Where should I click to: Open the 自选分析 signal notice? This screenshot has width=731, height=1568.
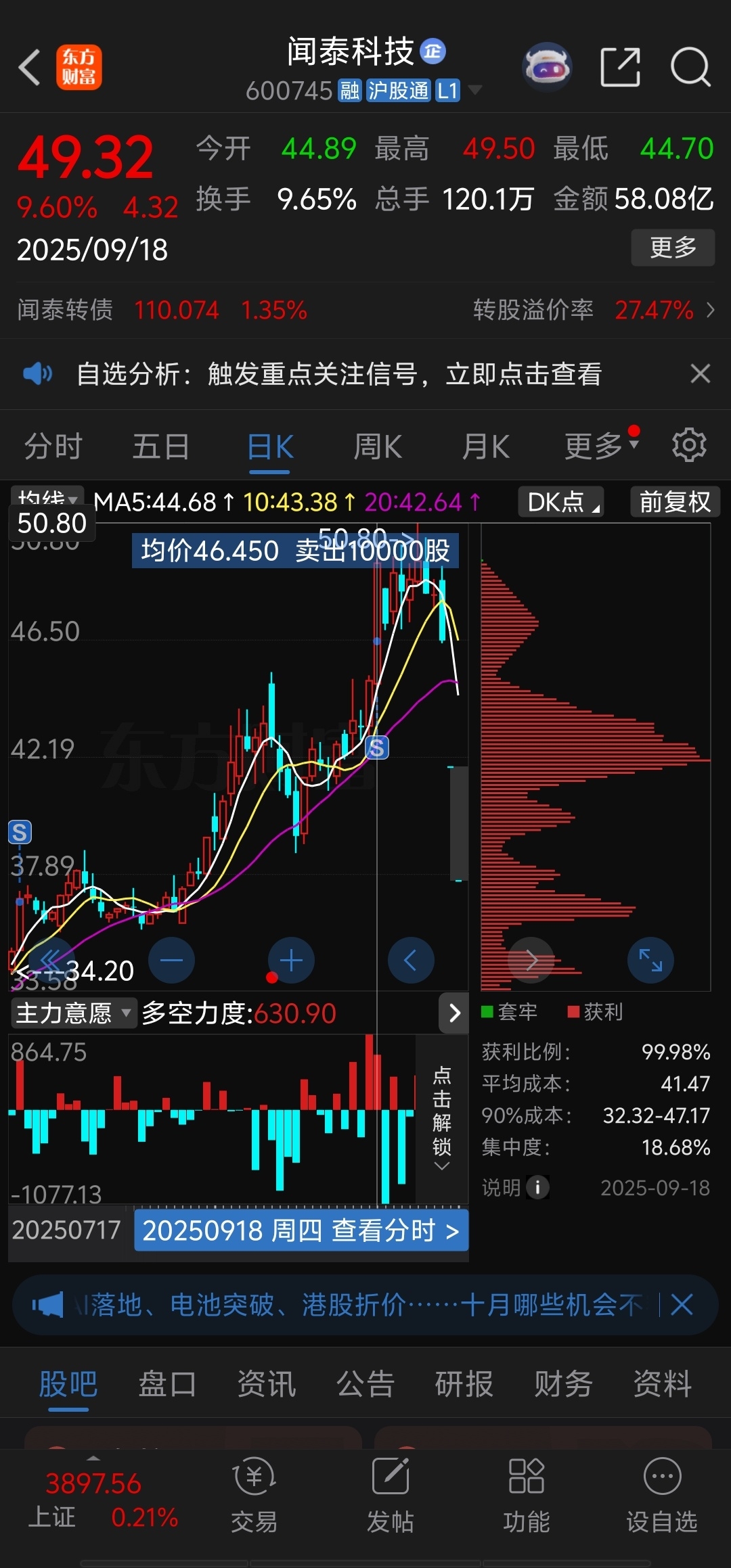point(339,373)
